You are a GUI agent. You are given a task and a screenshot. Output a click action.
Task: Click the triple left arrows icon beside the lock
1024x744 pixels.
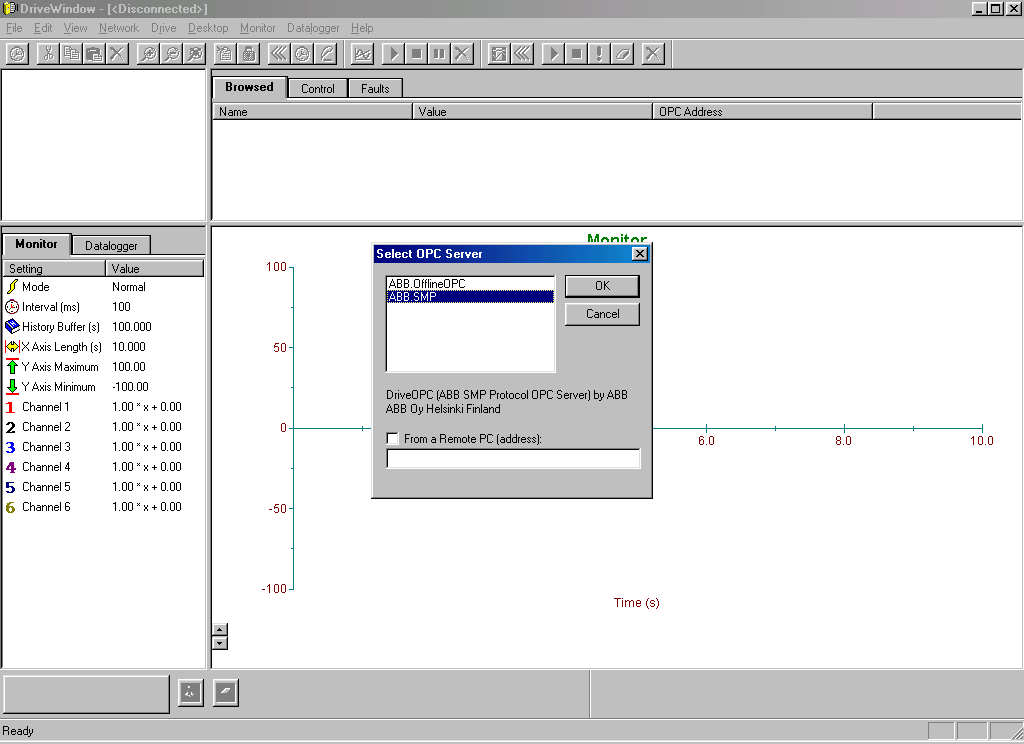279,54
